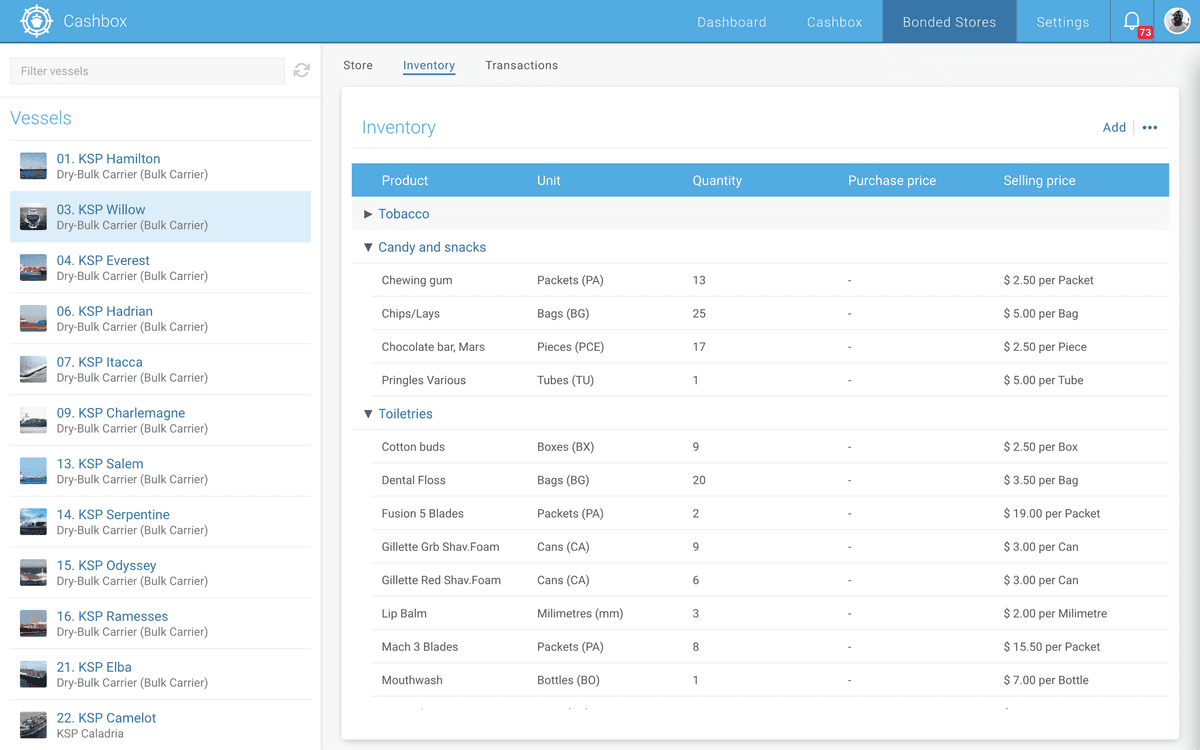Click the KSP Hamilton vessel thumbnail

coord(33,166)
